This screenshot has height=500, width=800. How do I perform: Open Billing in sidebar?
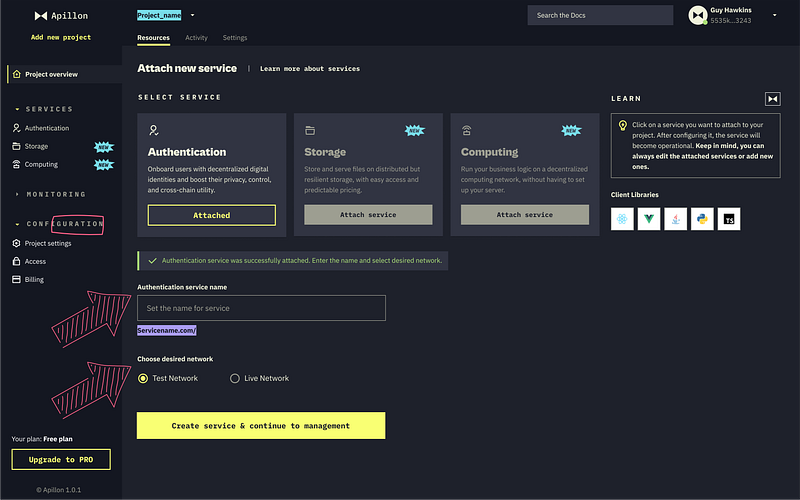coord(34,280)
